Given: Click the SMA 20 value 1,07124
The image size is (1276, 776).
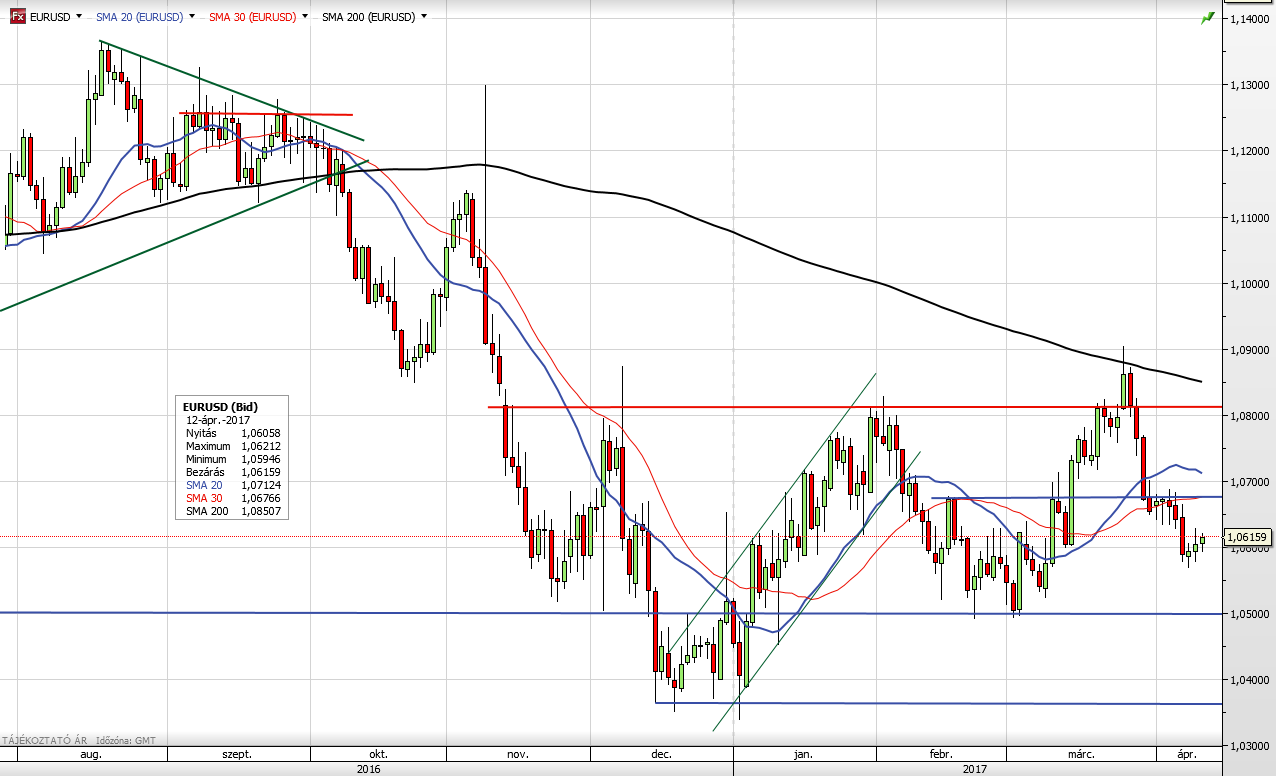Looking at the screenshot, I should 261,485.
